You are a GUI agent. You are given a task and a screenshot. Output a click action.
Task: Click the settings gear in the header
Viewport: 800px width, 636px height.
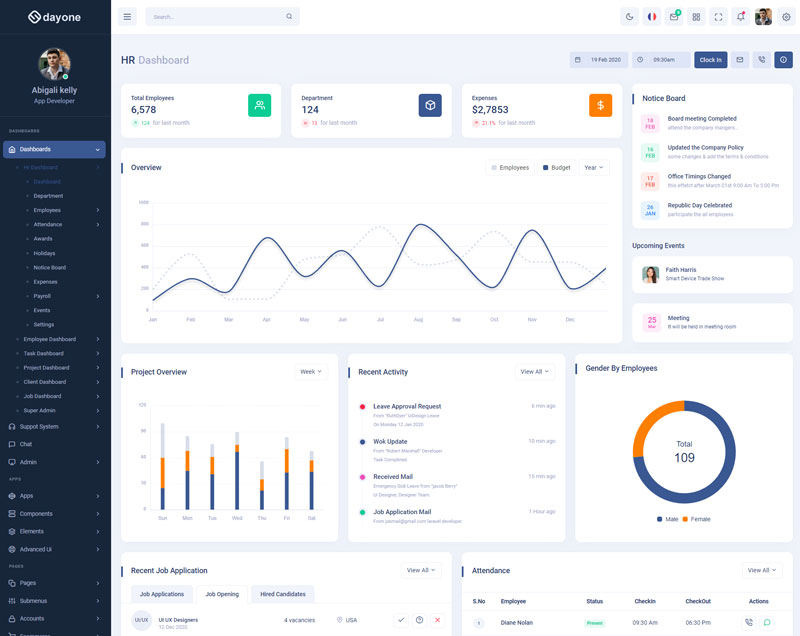coord(786,17)
